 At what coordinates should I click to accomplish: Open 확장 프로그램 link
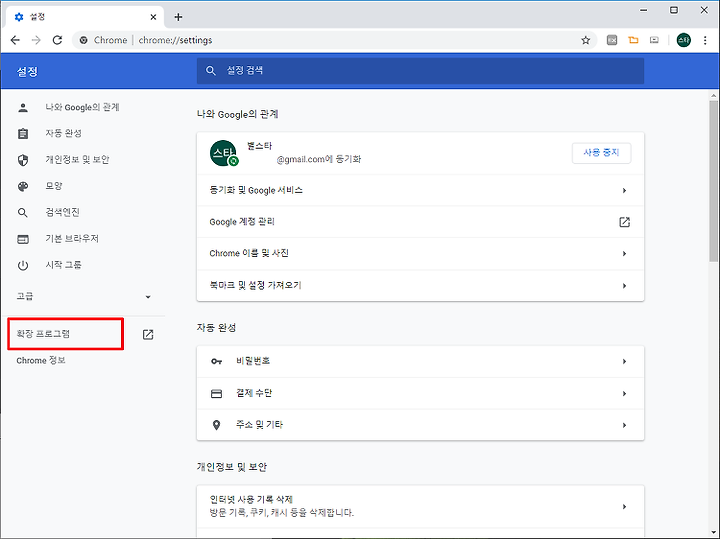point(43,334)
